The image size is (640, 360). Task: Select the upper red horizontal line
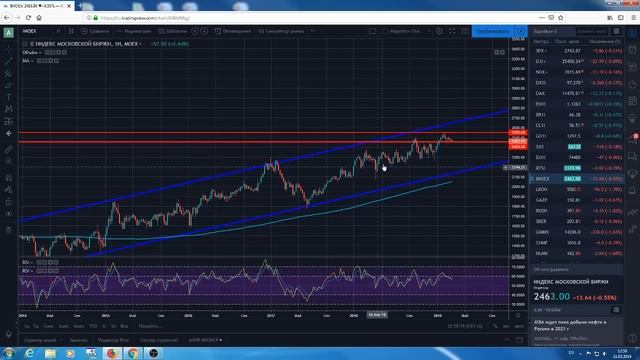click(x=263, y=133)
